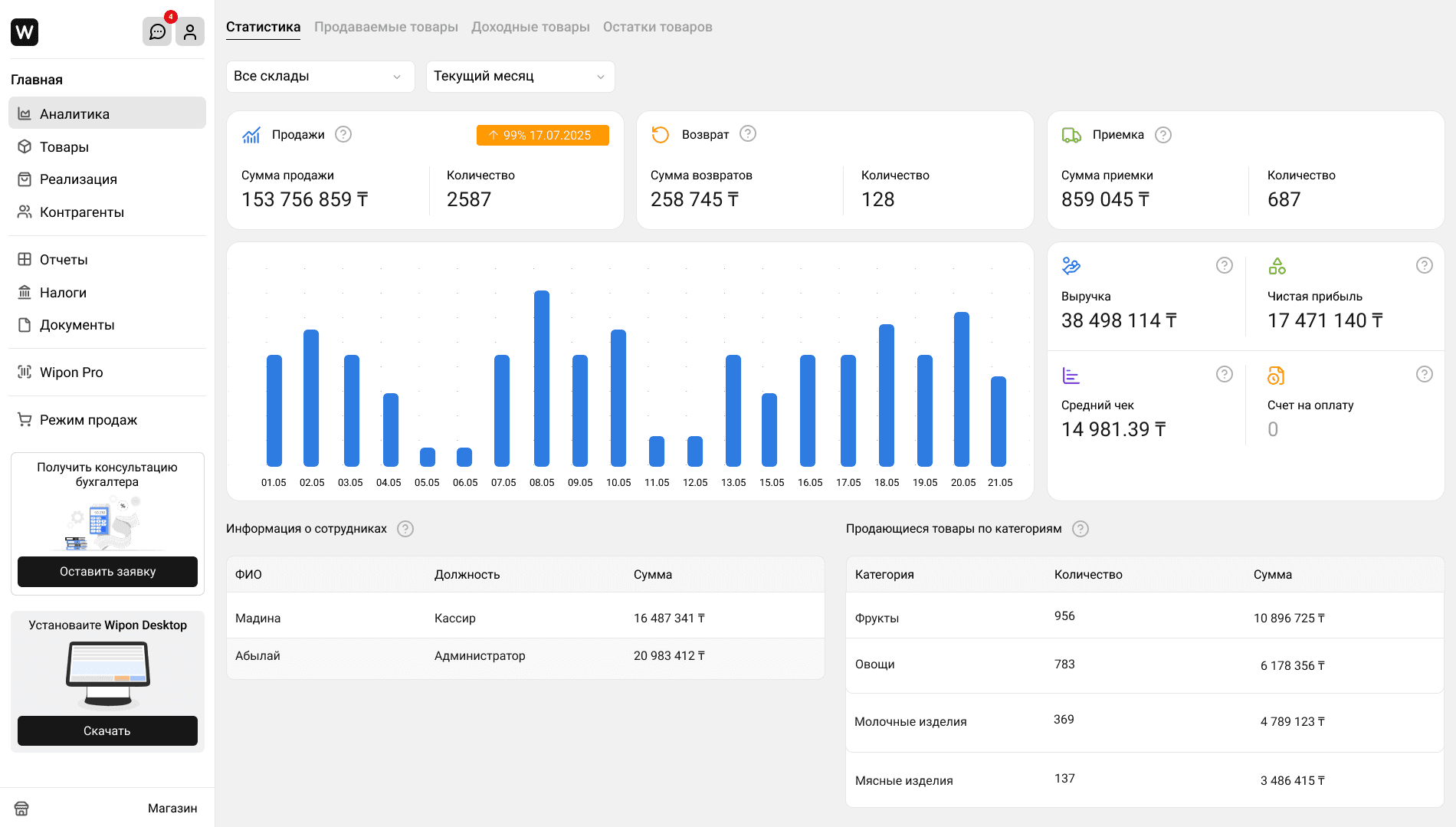Image resolution: width=1456 pixels, height=827 pixels.
Task: Click help icon next to Возврат
Action: pos(748,134)
